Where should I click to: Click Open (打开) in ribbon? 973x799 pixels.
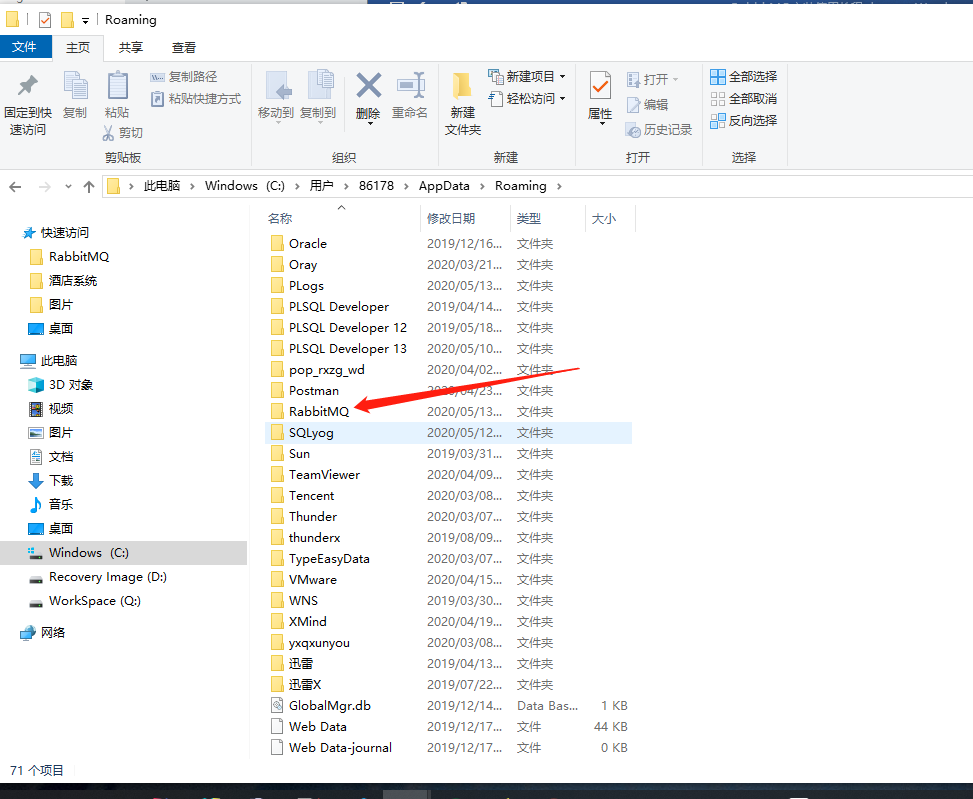652,79
